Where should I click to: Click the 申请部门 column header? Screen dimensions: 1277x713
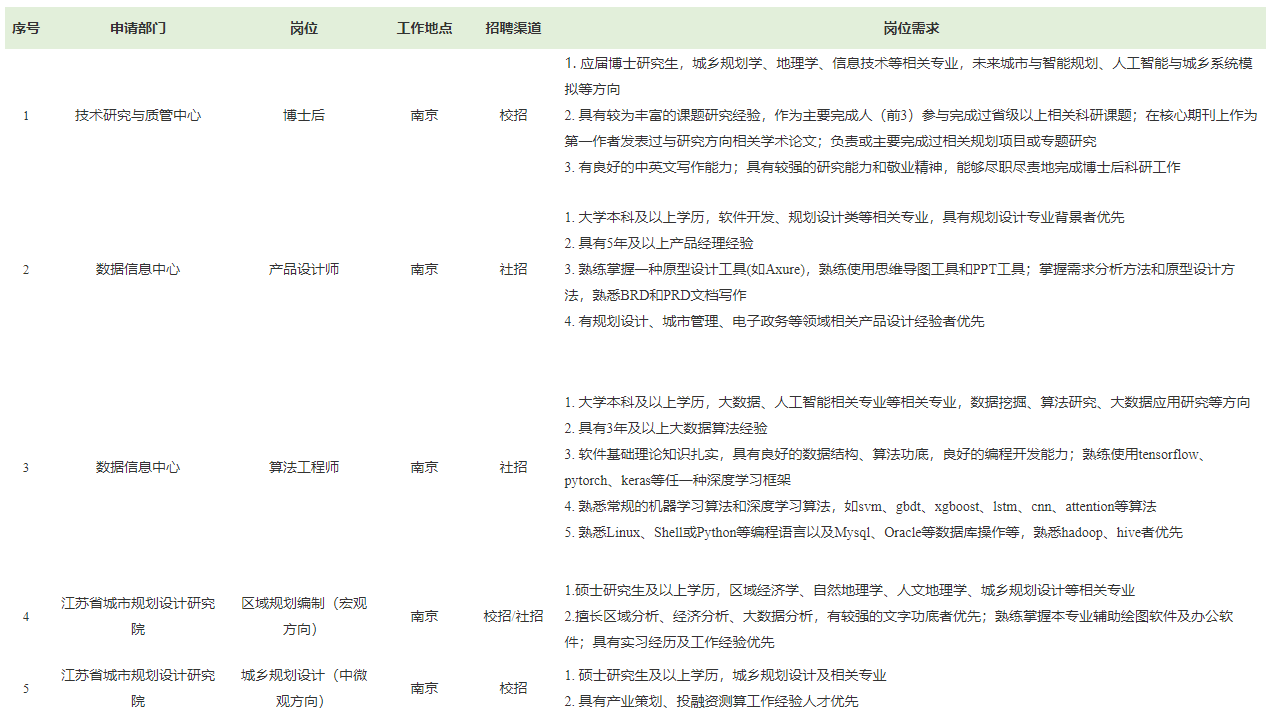(138, 29)
